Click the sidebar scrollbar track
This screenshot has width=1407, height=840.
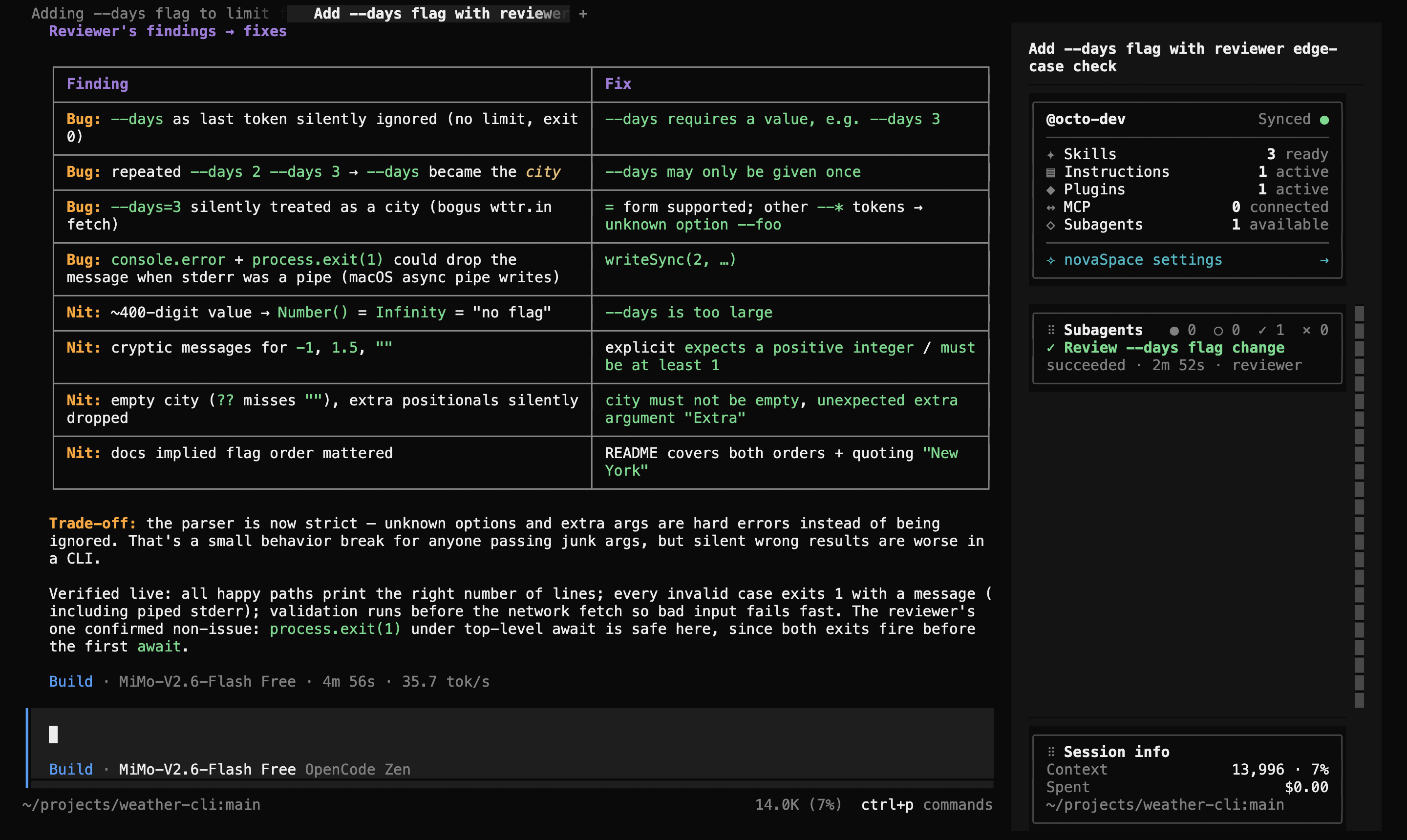coord(1359,506)
